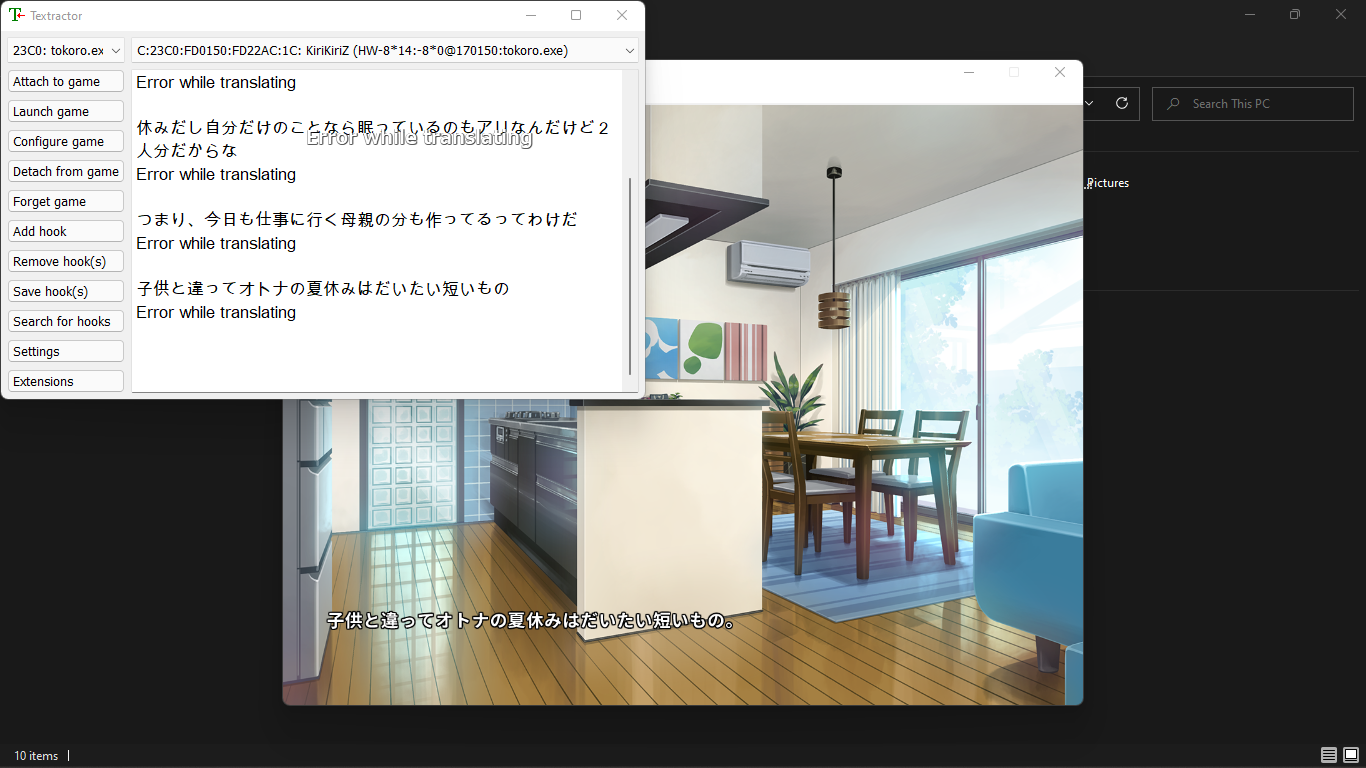Image resolution: width=1366 pixels, height=768 pixels.
Task: Search for hooks
Action: (65, 321)
